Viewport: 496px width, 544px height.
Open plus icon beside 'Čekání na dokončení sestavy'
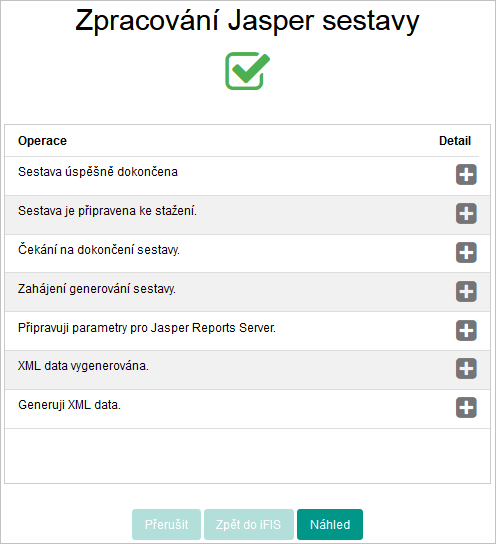[466, 252]
